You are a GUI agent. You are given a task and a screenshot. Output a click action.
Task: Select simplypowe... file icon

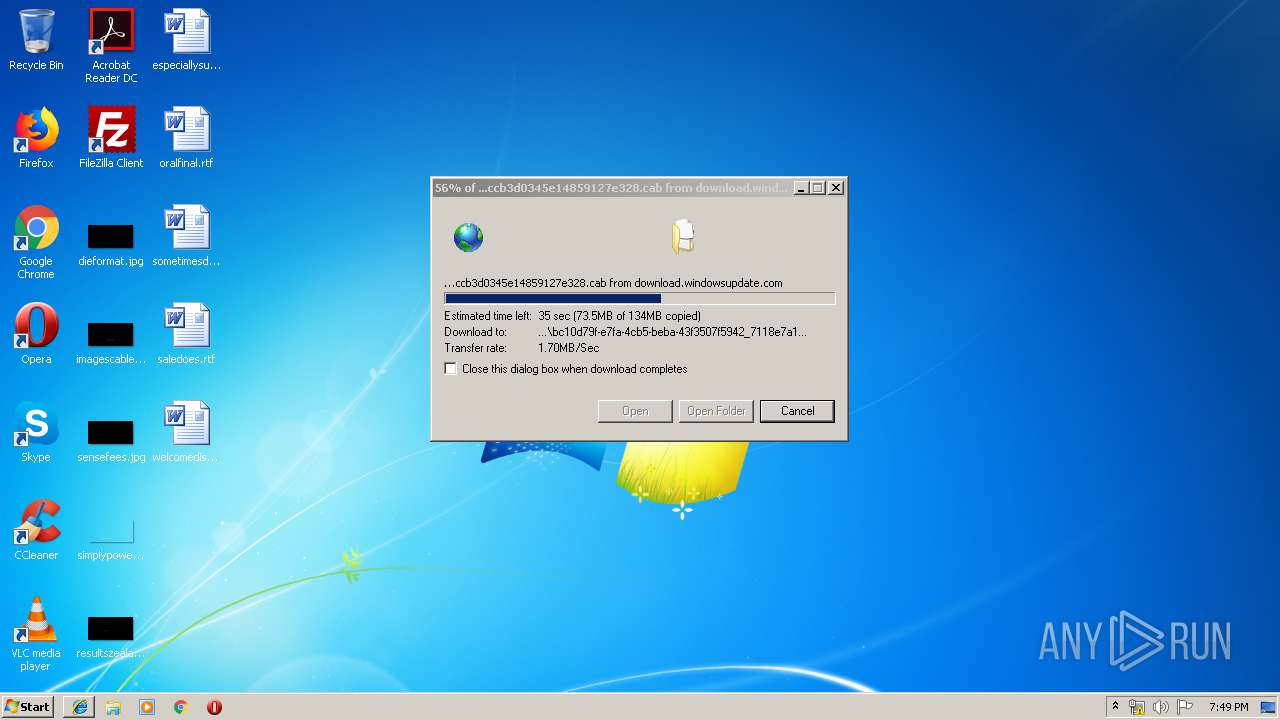(x=111, y=540)
